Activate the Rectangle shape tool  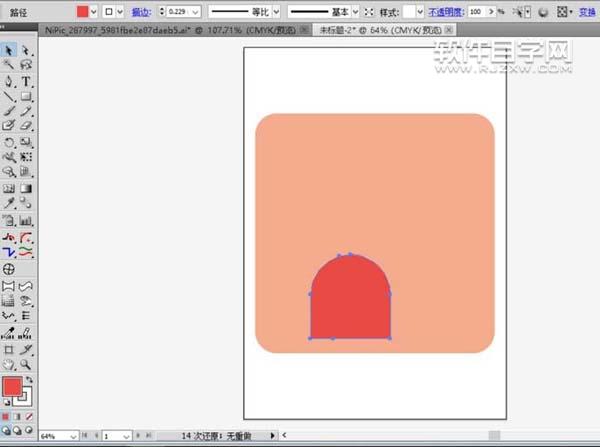coord(26,97)
